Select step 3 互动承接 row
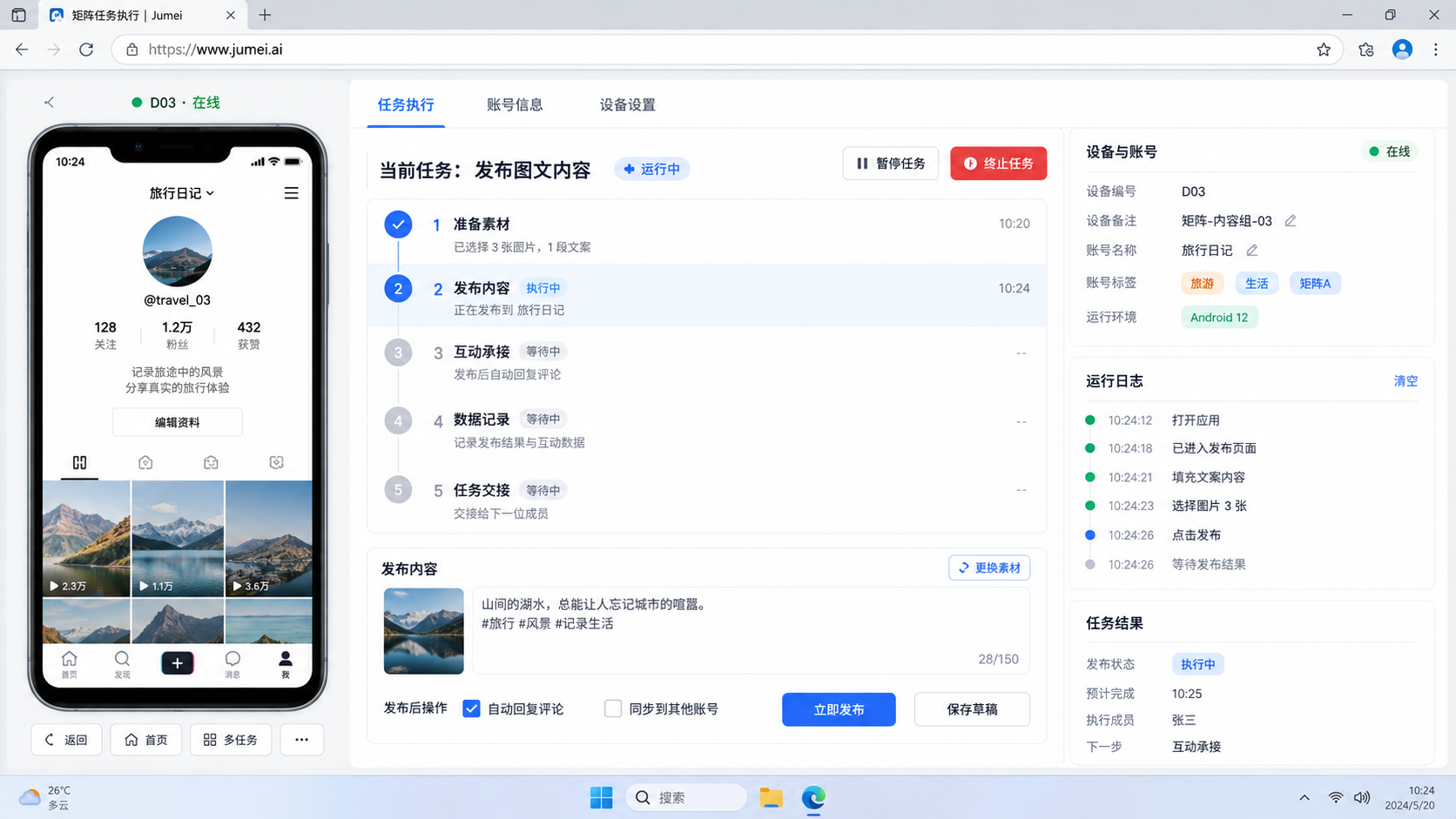 [706, 362]
